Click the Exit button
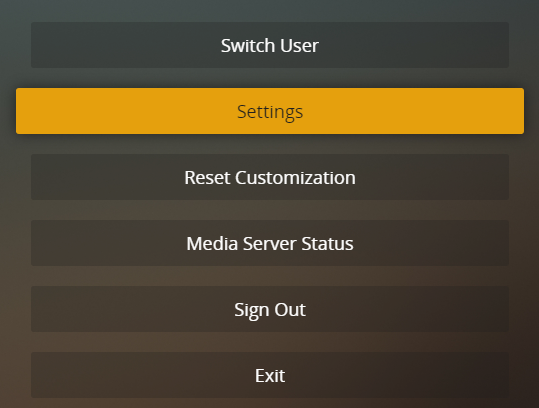The width and height of the screenshot is (539, 408). 270,375
